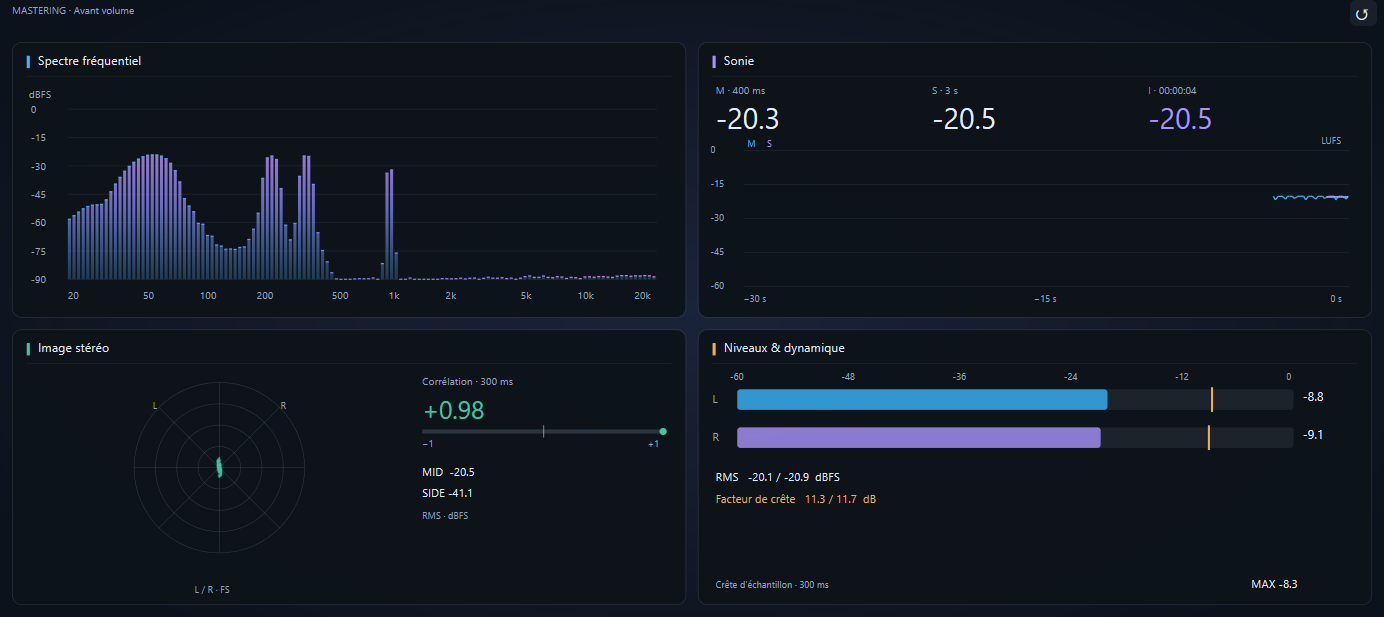
Task: Select the crest factor value "11.3 / 11.7"
Action: coord(833,499)
